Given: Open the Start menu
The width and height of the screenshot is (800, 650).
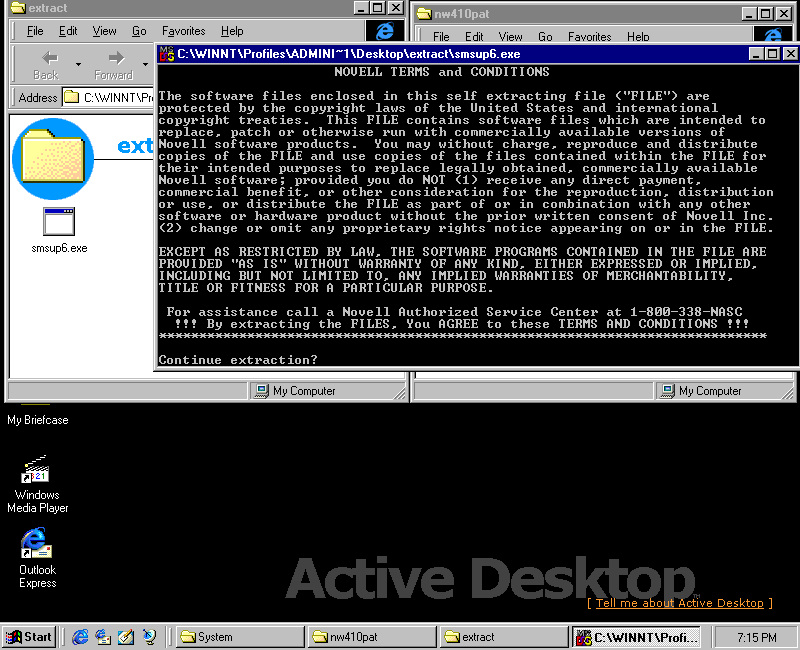Looking at the screenshot, I should click(29, 637).
